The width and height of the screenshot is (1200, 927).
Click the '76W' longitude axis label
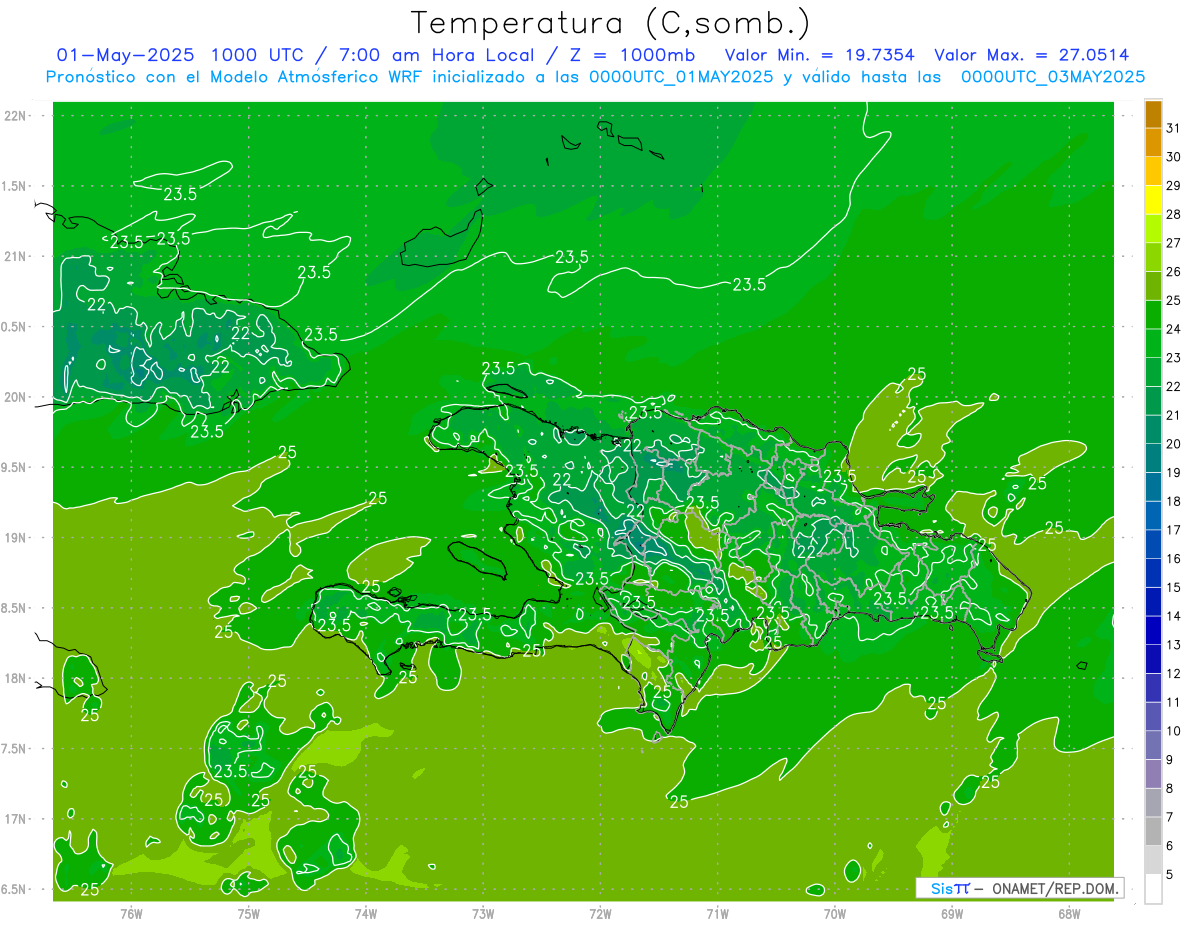(131, 913)
